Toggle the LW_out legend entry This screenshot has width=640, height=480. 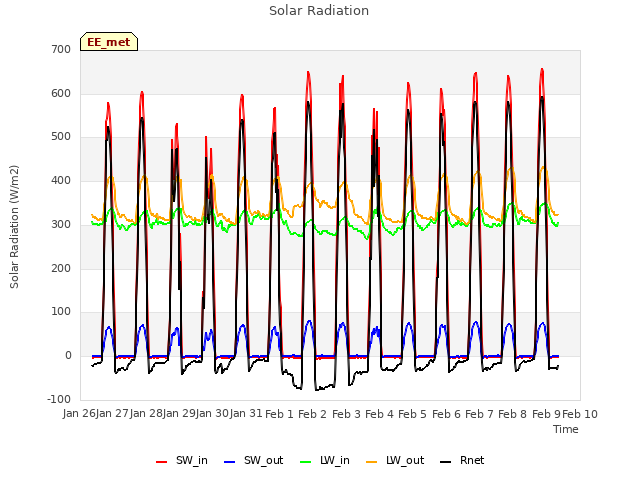coord(395,460)
